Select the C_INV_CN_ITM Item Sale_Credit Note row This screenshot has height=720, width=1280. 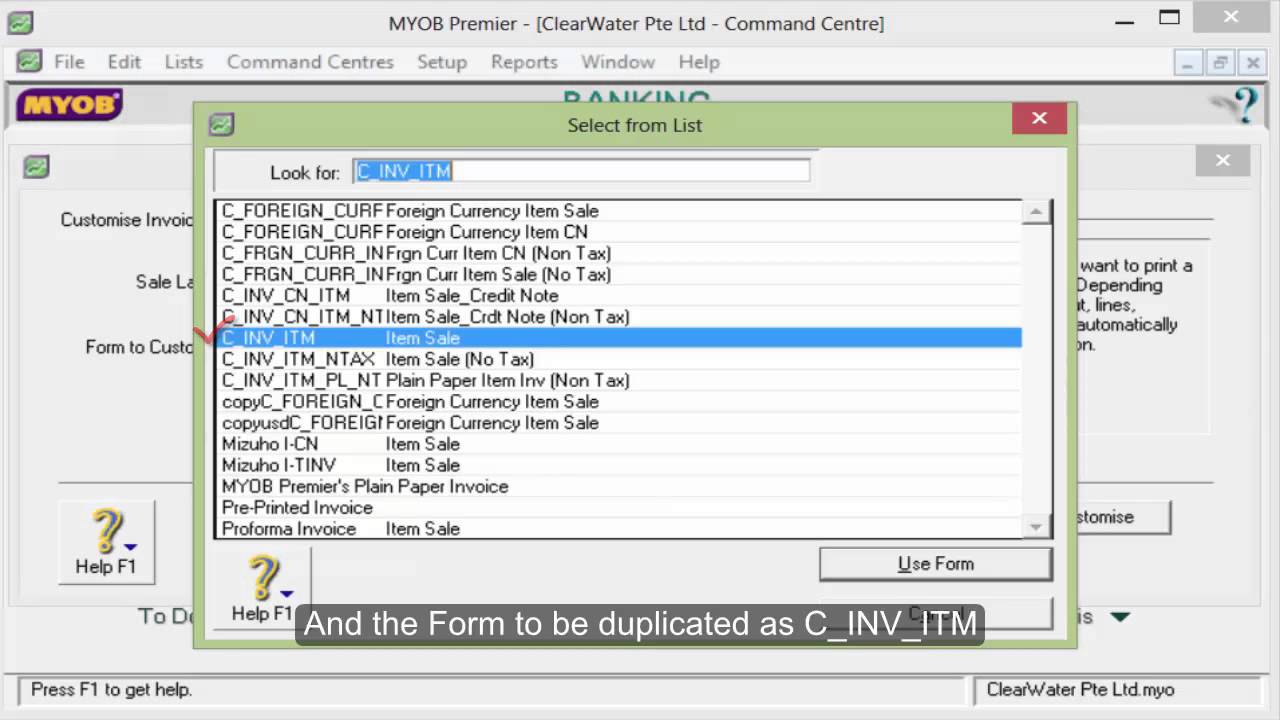pos(619,296)
